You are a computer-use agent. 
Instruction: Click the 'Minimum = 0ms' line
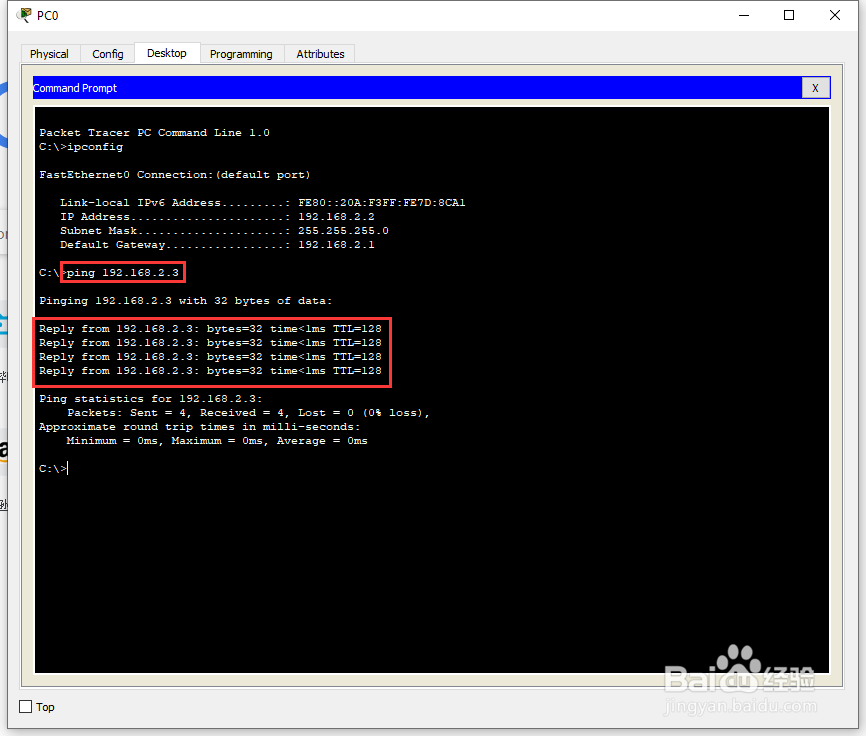217,441
